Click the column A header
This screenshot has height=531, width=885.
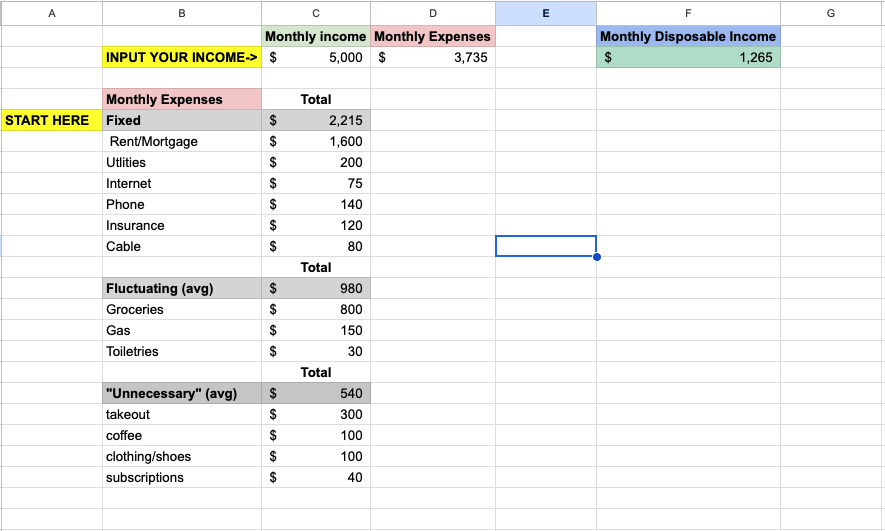(51, 13)
